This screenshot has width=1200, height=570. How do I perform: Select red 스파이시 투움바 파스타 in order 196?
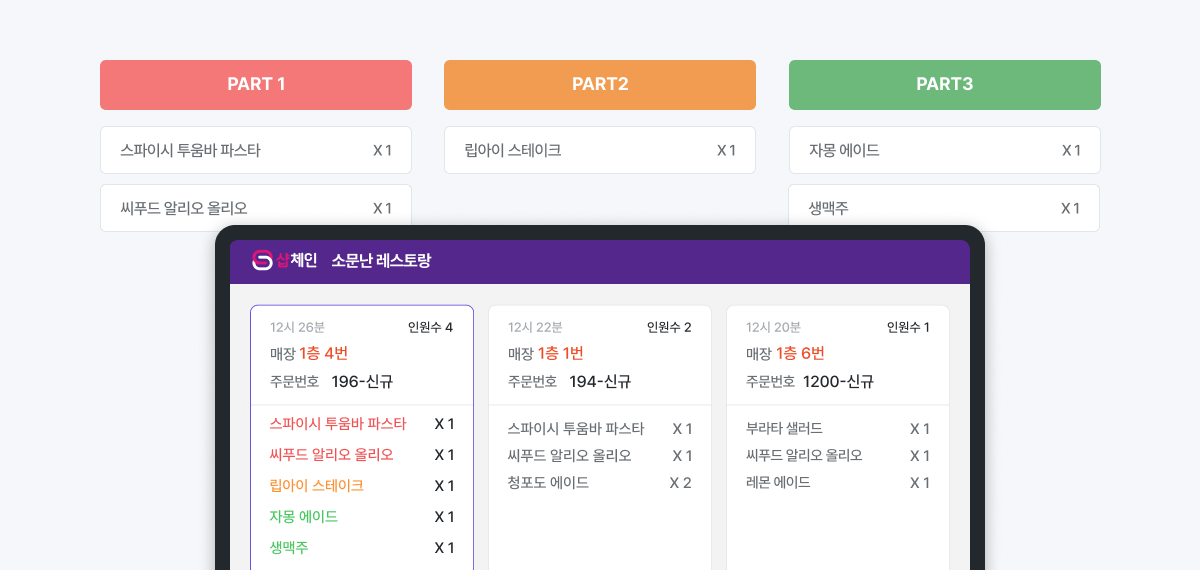pos(338,424)
